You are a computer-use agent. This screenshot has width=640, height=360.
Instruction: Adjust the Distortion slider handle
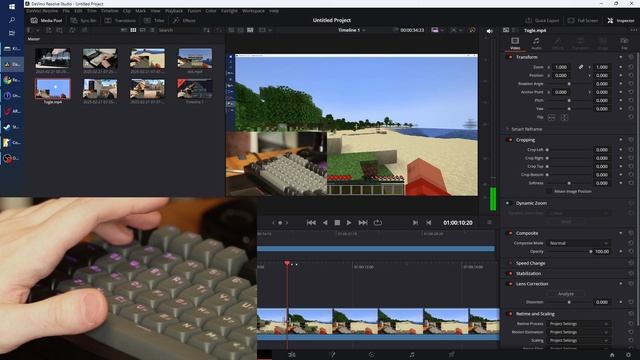pos(569,302)
